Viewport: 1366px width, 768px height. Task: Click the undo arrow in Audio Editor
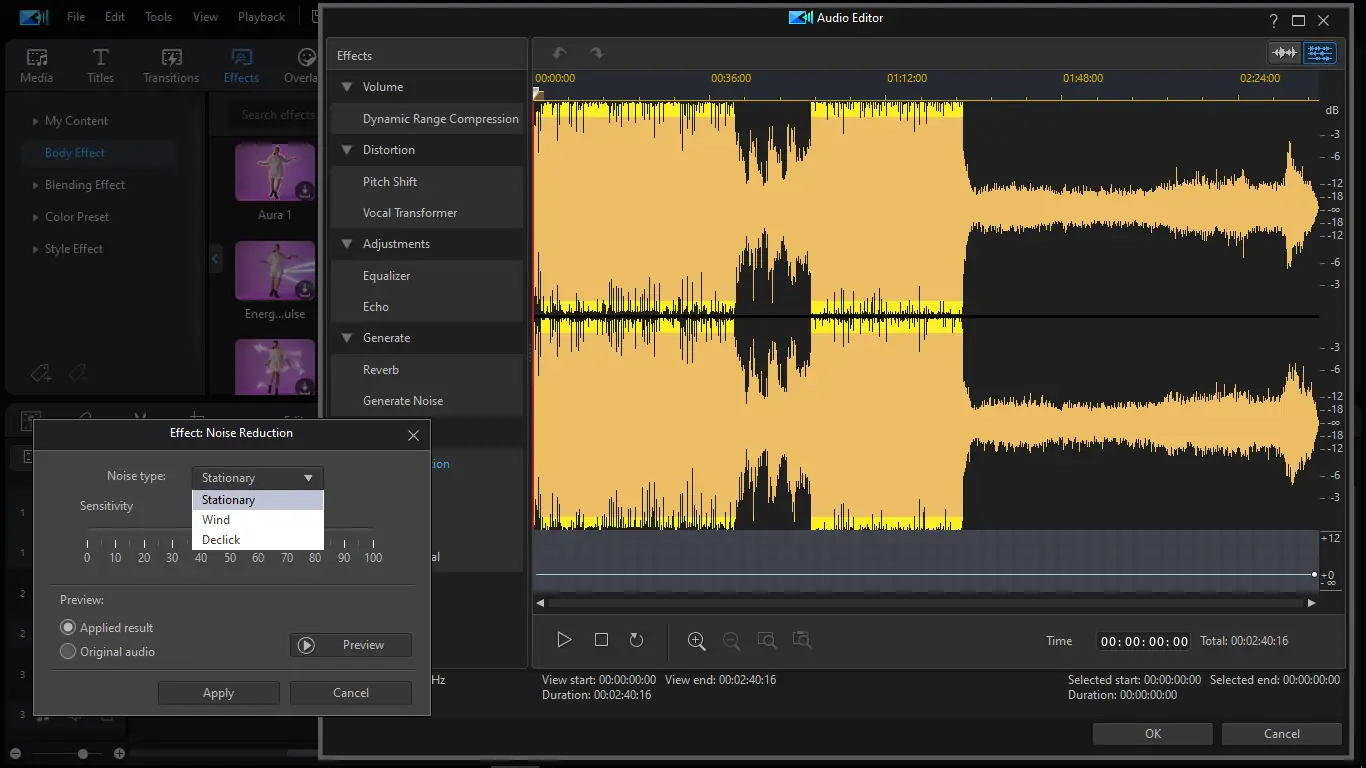(x=560, y=54)
